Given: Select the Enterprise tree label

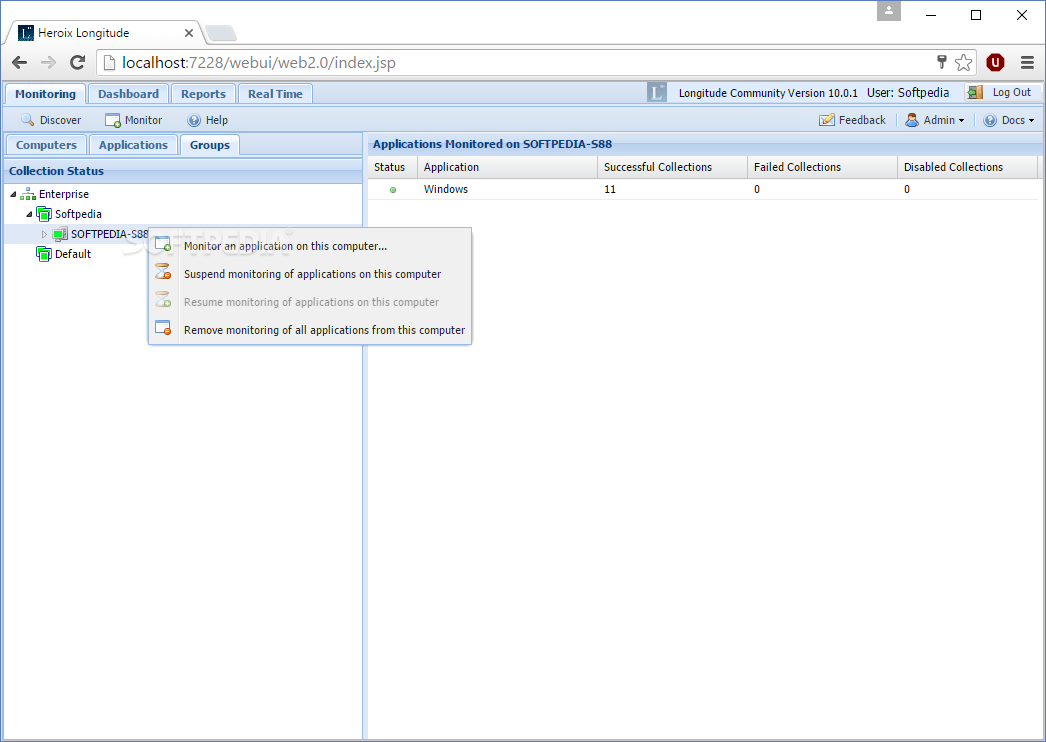Looking at the screenshot, I should (x=63, y=194).
